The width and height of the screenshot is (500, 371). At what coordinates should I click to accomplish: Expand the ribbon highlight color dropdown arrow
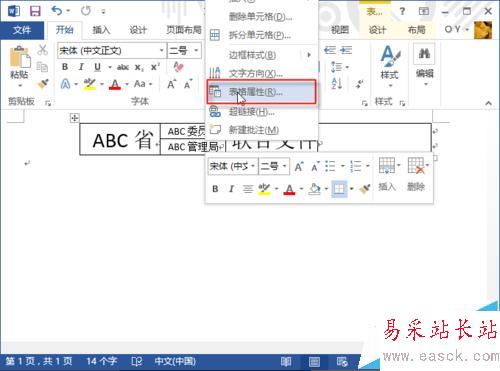tap(102, 84)
